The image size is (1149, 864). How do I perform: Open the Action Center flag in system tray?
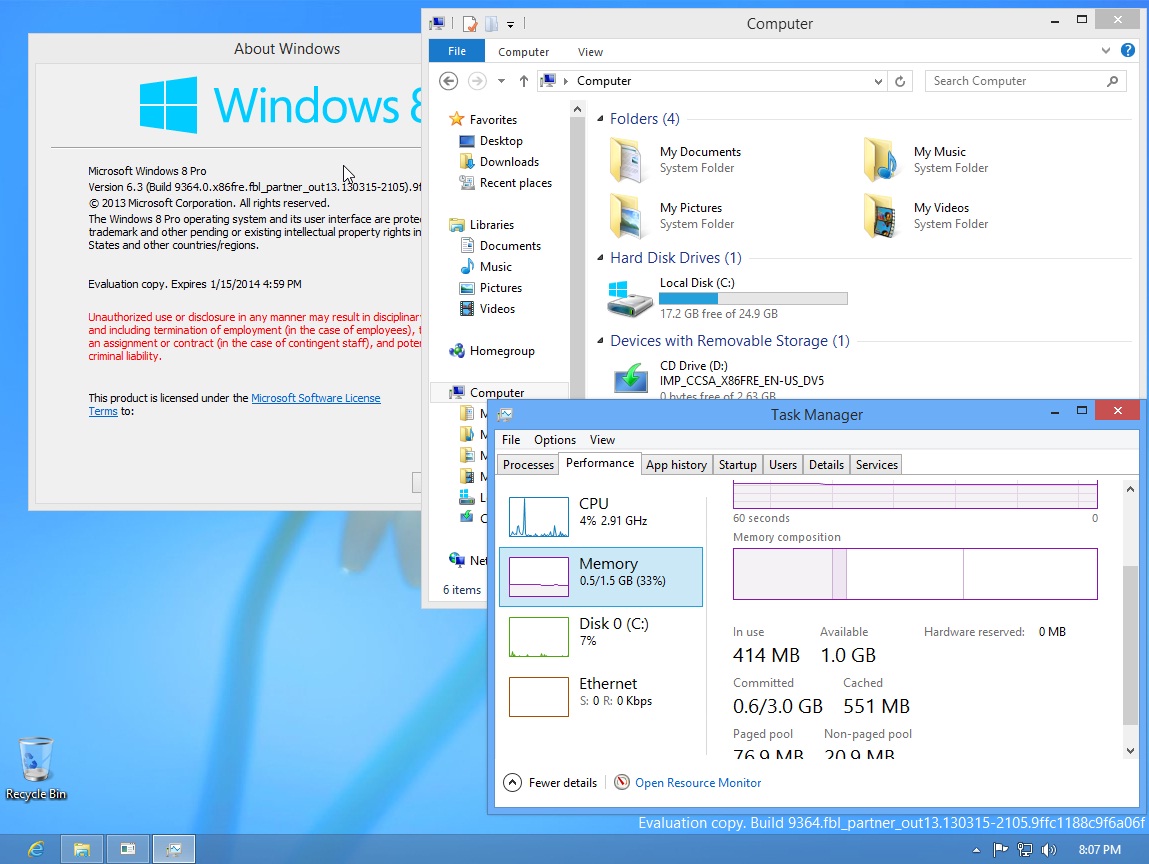999,849
